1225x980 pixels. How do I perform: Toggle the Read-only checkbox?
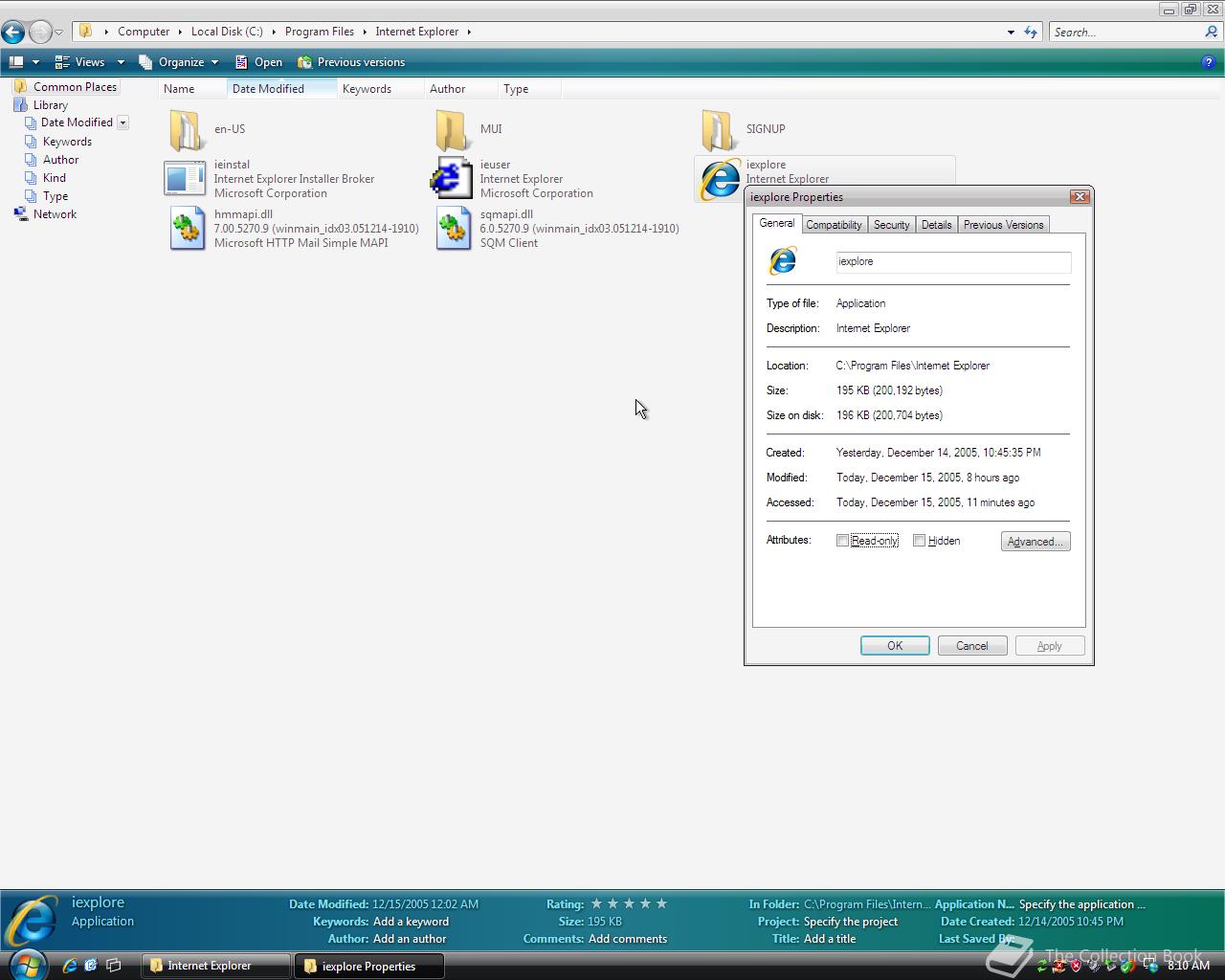(x=843, y=541)
